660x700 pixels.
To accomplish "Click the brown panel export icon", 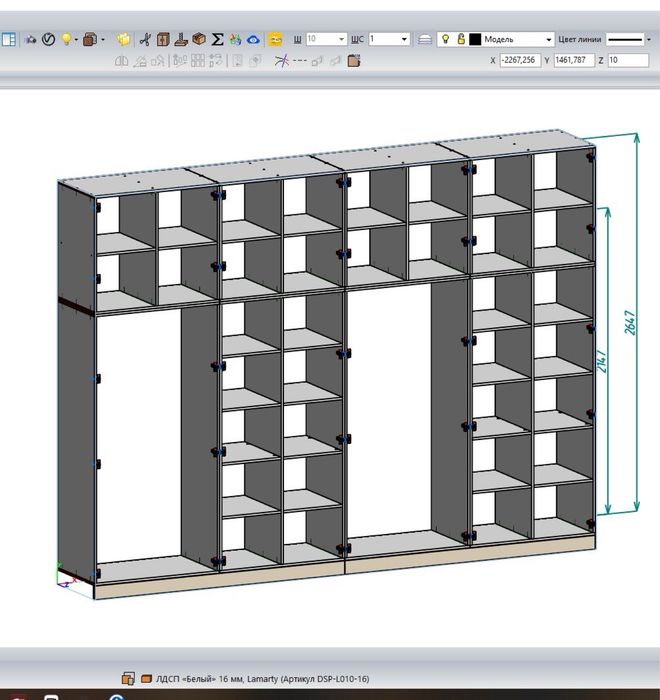I will [x=354, y=61].
